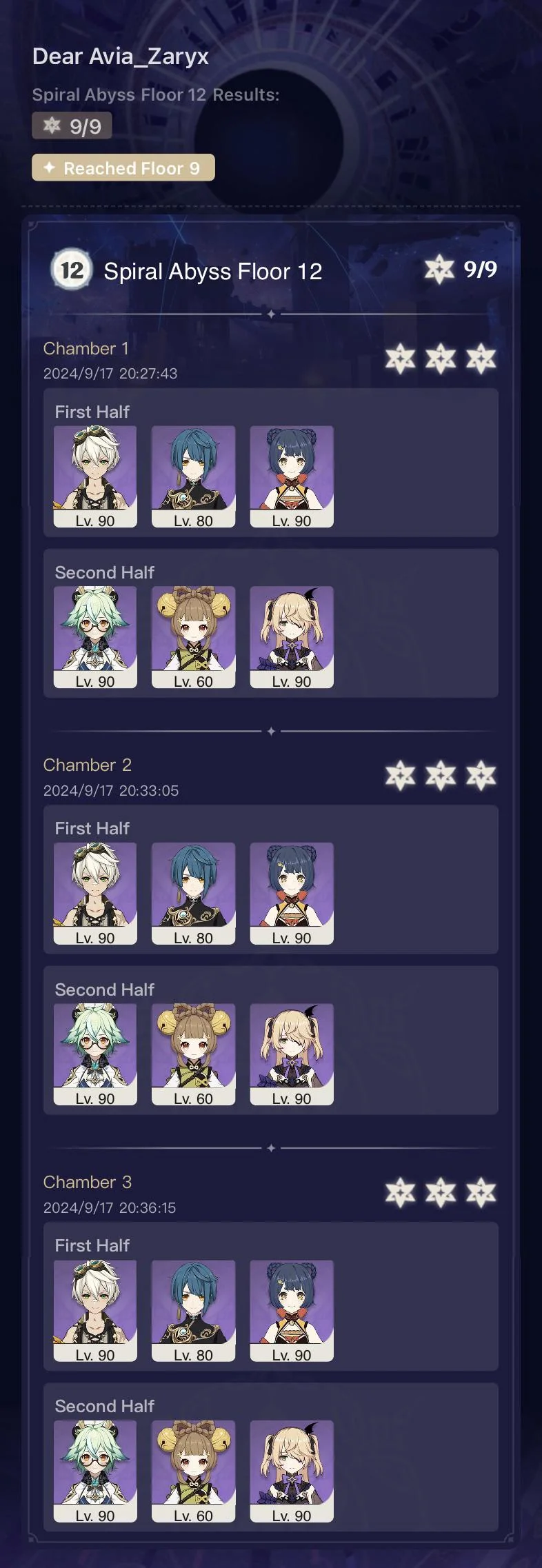
Task: Click the floor 12 circular badge icon
Action: point(72,270)
